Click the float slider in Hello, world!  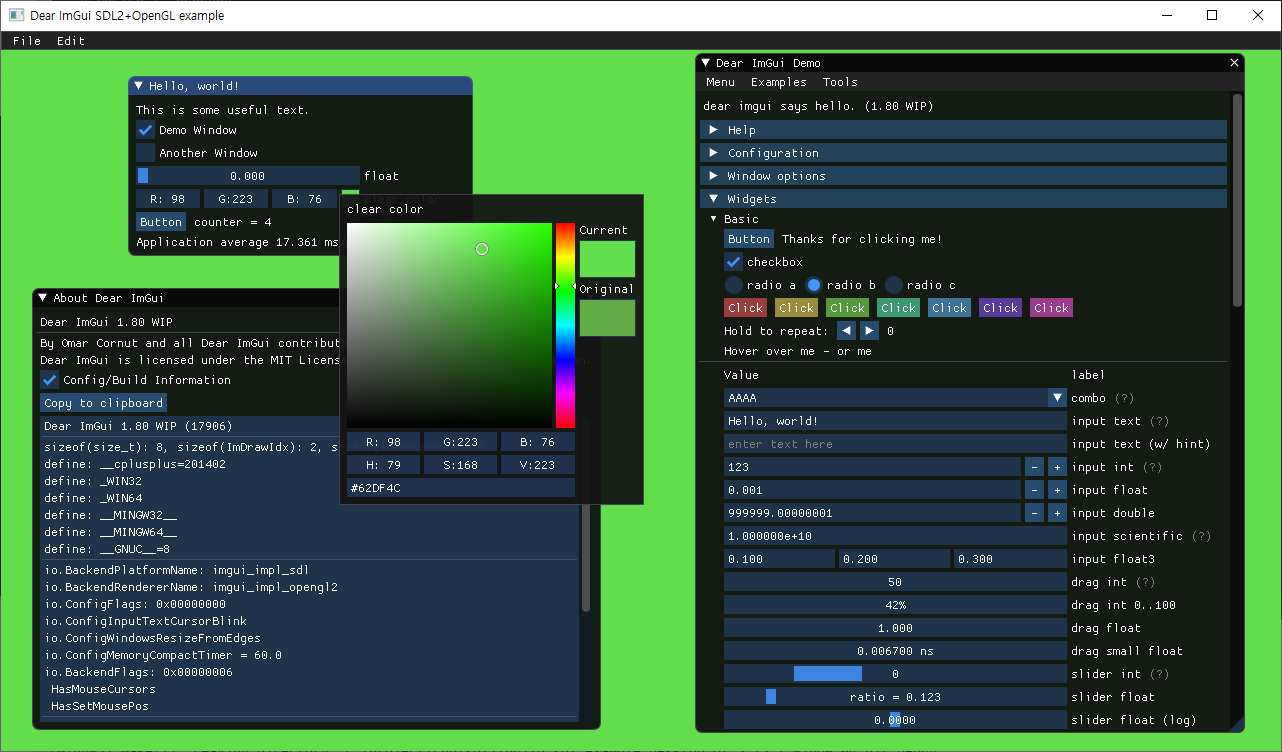pos(248,176)
